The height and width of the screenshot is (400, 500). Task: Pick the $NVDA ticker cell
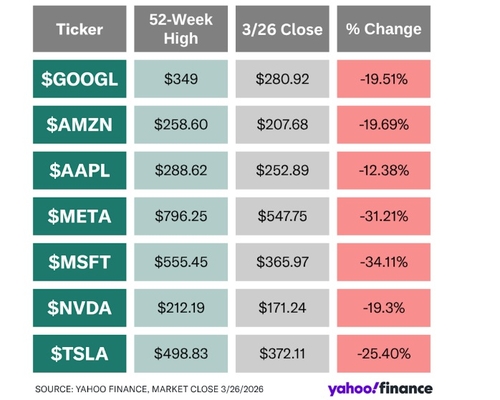80,308
